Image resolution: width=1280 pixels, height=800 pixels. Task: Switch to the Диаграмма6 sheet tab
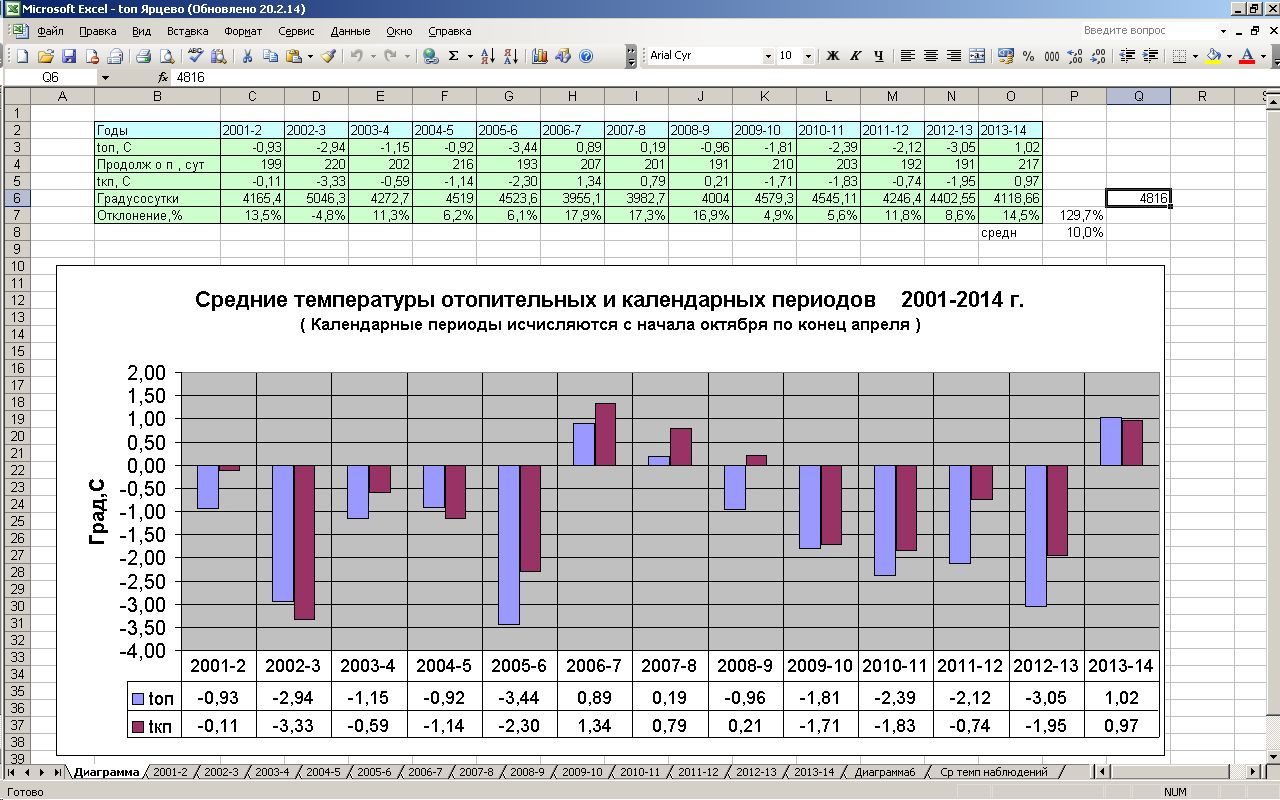tap(885, 772)
